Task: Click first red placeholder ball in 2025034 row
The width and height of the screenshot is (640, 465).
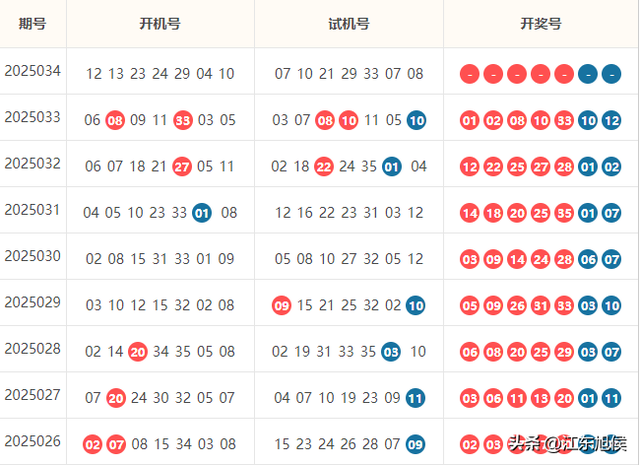Action: point(470,74)
